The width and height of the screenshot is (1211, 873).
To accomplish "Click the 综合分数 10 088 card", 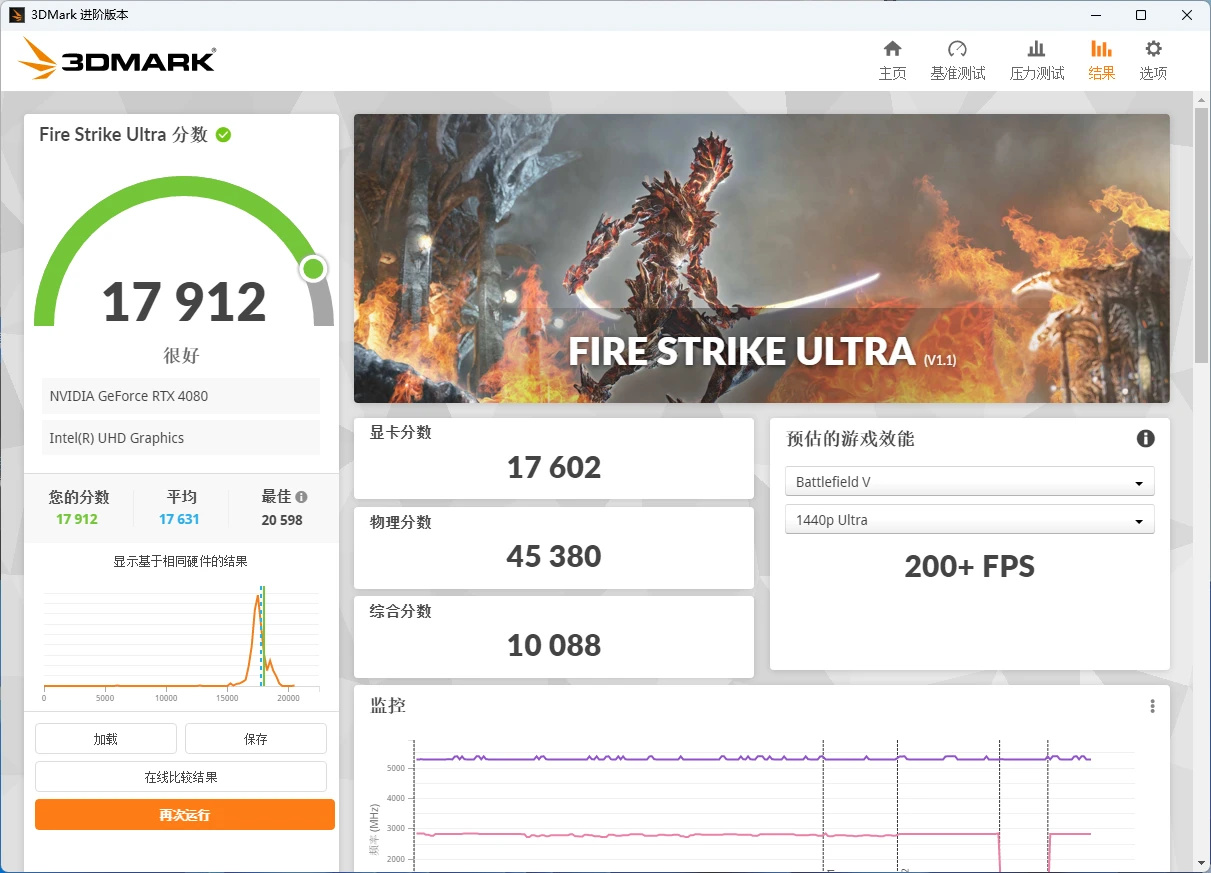I will tap(554, 637).
